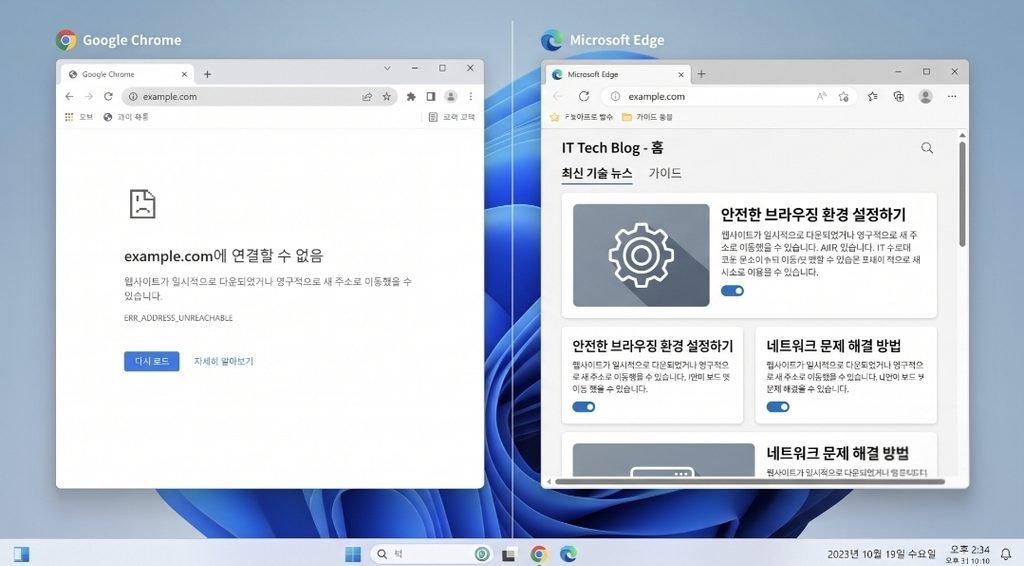1024x566 pixels.
Task: Open reading list at right of Chrome bookmarks bar
Action: click(451, 117)
